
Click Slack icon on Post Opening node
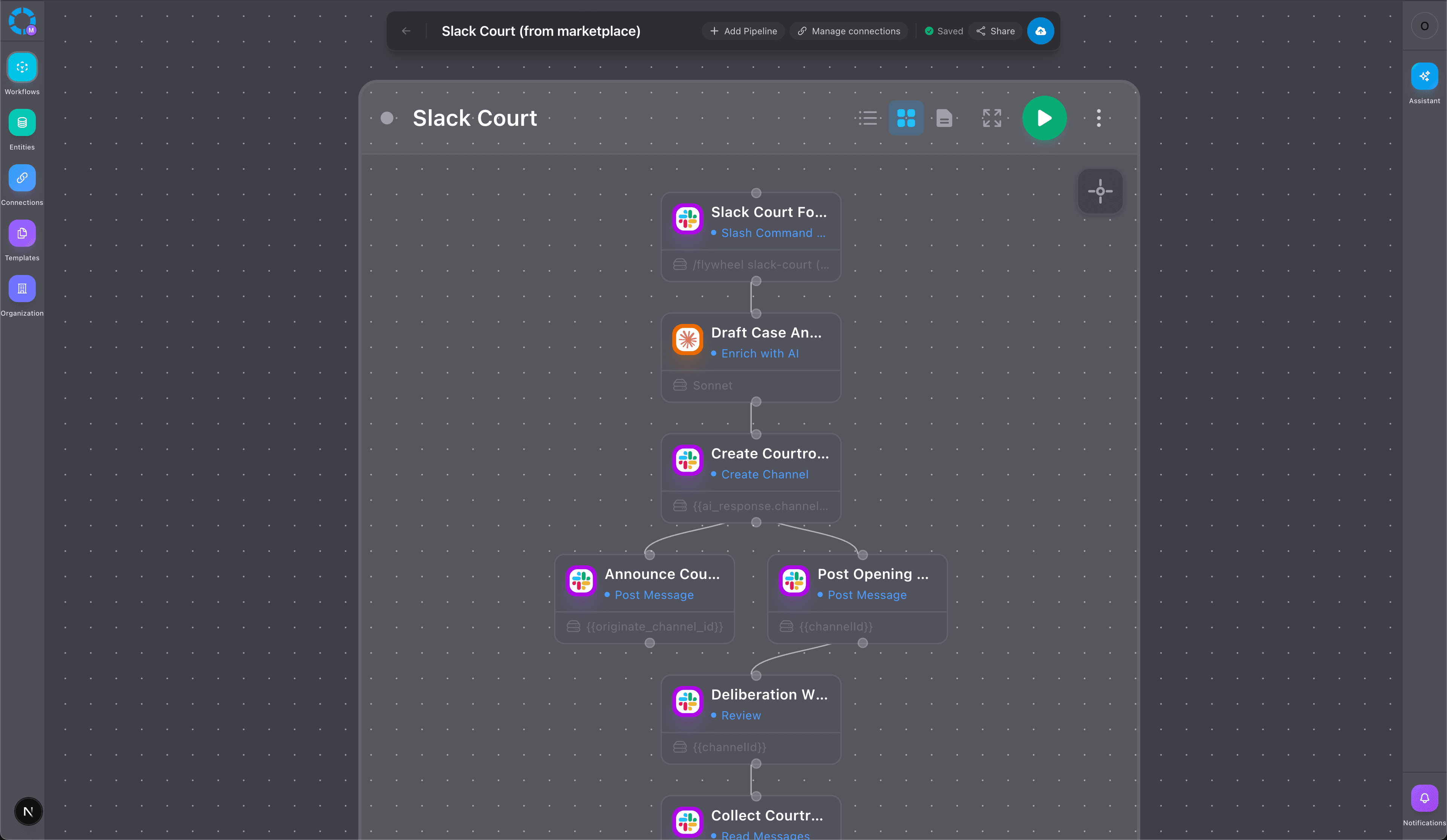click(x=794, y=580)
